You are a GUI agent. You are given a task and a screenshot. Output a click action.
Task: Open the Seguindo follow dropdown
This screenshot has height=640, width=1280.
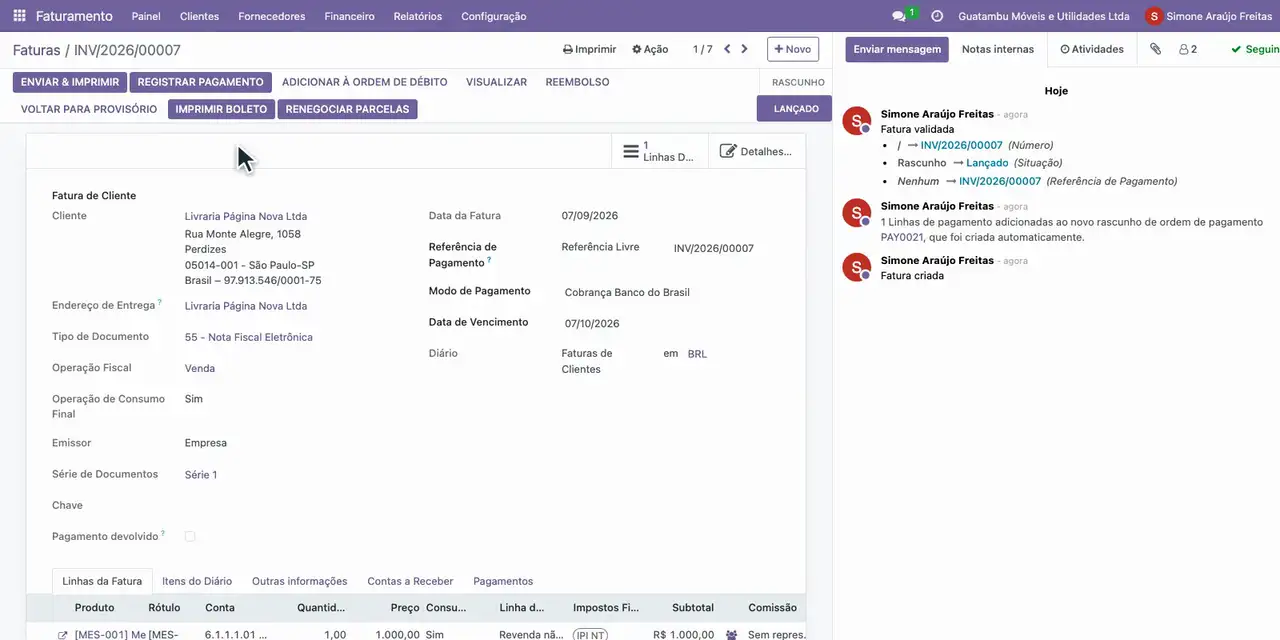tap(1255, 49)
